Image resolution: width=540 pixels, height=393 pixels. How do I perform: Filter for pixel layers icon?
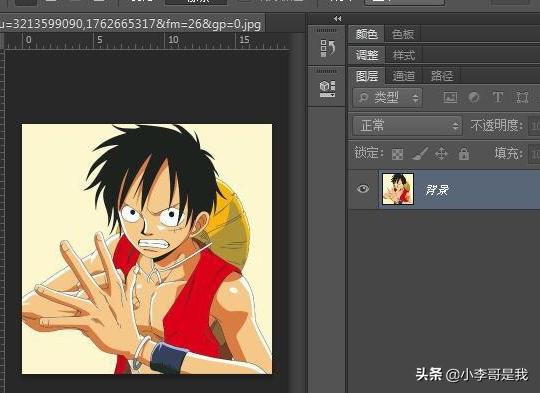[450, 98]
